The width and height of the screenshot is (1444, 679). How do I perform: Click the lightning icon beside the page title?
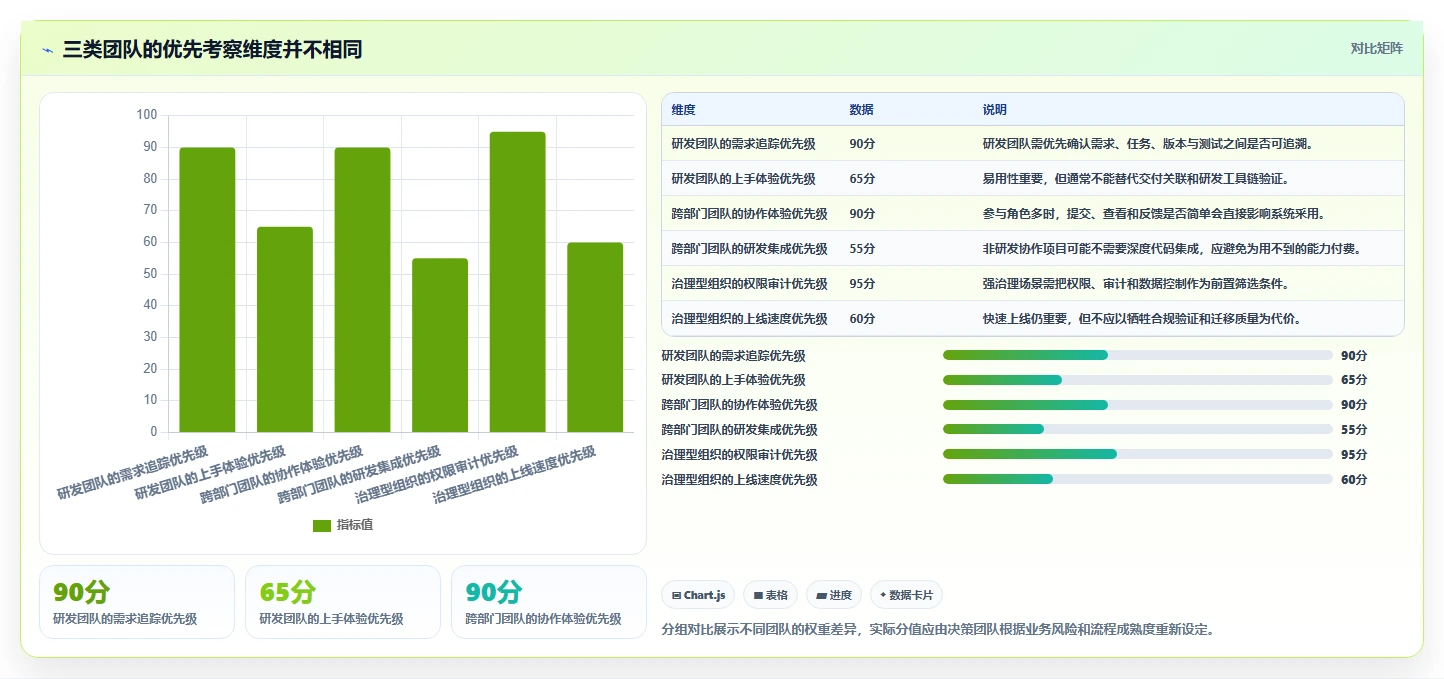pyautogui.click(x=47, y=50)
